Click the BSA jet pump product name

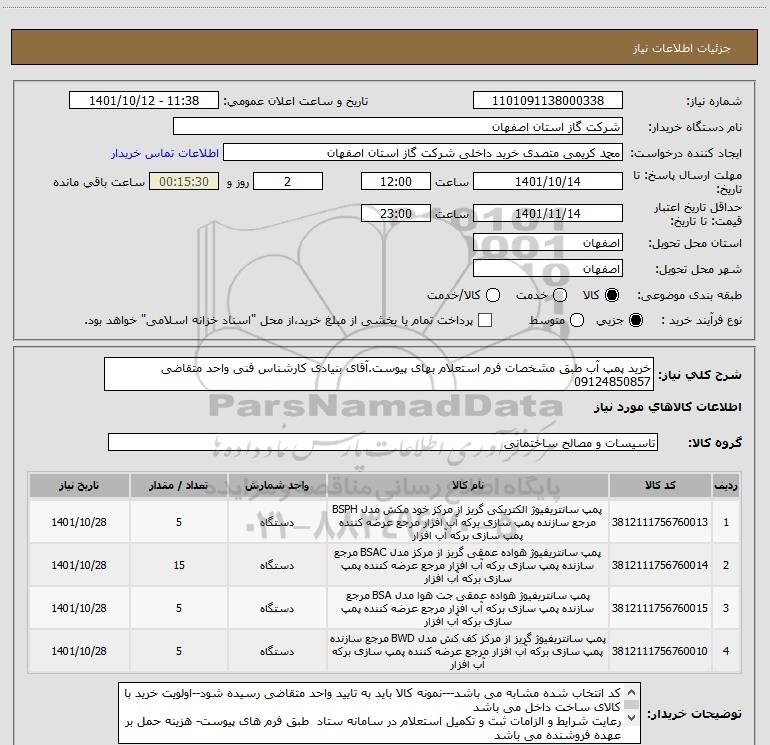tap(468, 608)
